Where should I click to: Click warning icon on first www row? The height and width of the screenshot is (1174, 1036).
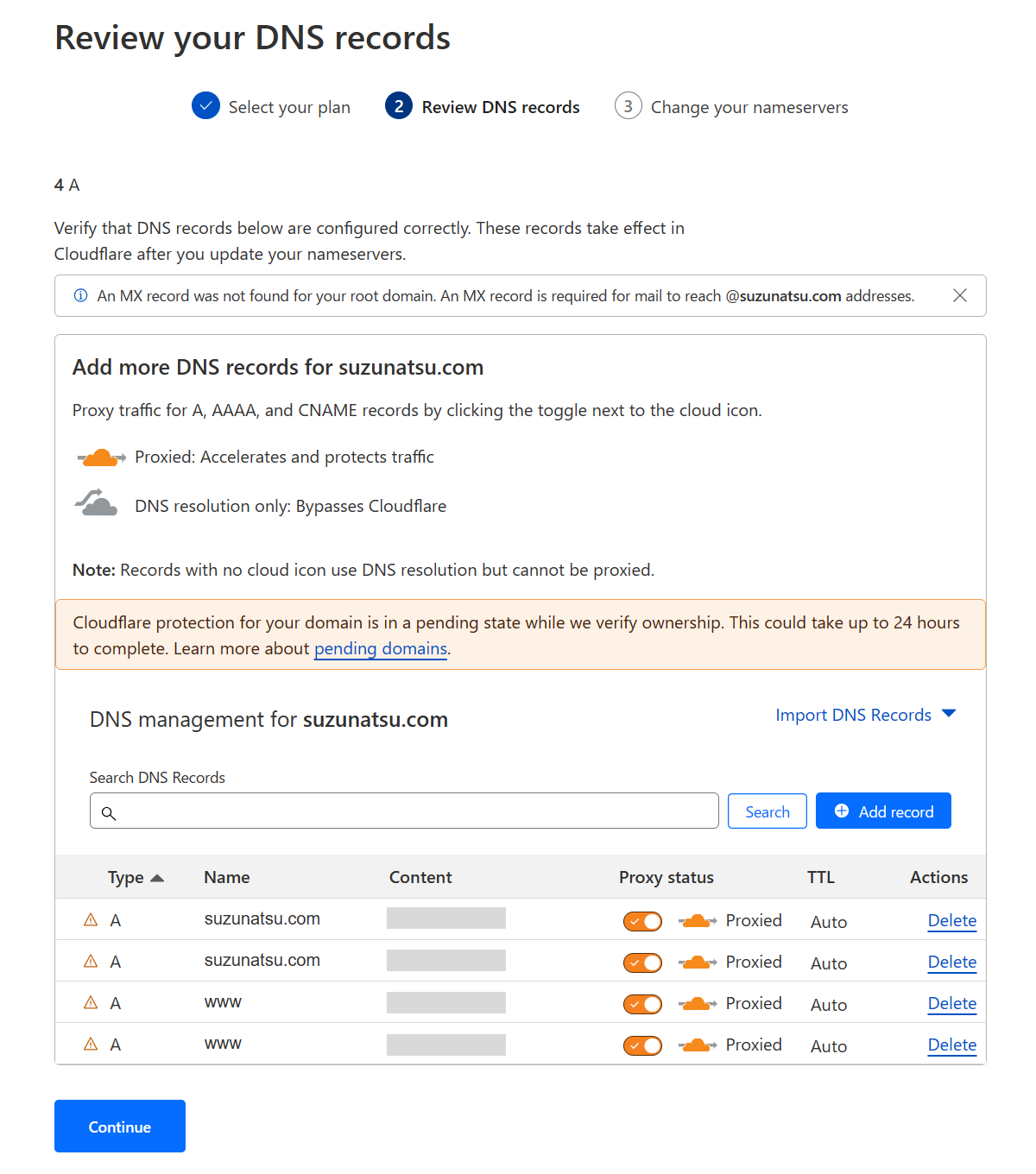click(91, 1003)
